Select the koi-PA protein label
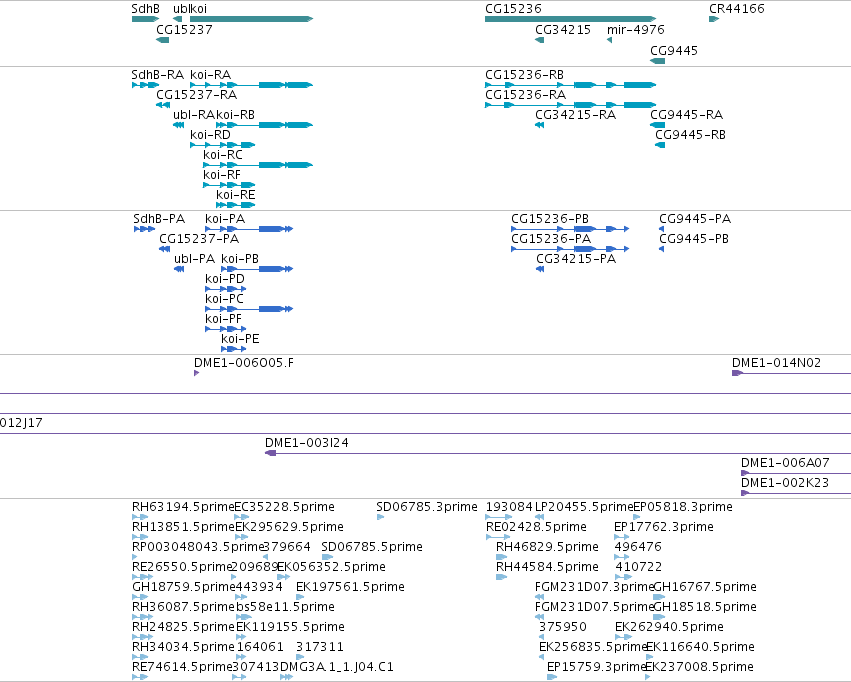This screenshot has height=682, width=851. coord(225,219)
